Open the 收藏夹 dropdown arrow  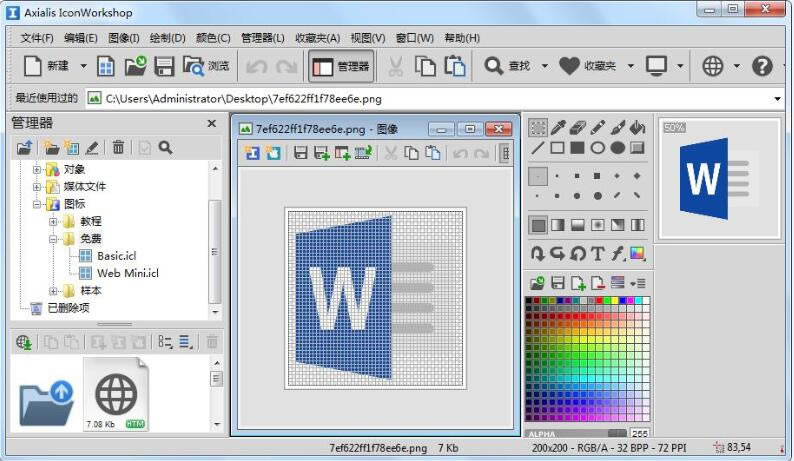click(630, 66)
